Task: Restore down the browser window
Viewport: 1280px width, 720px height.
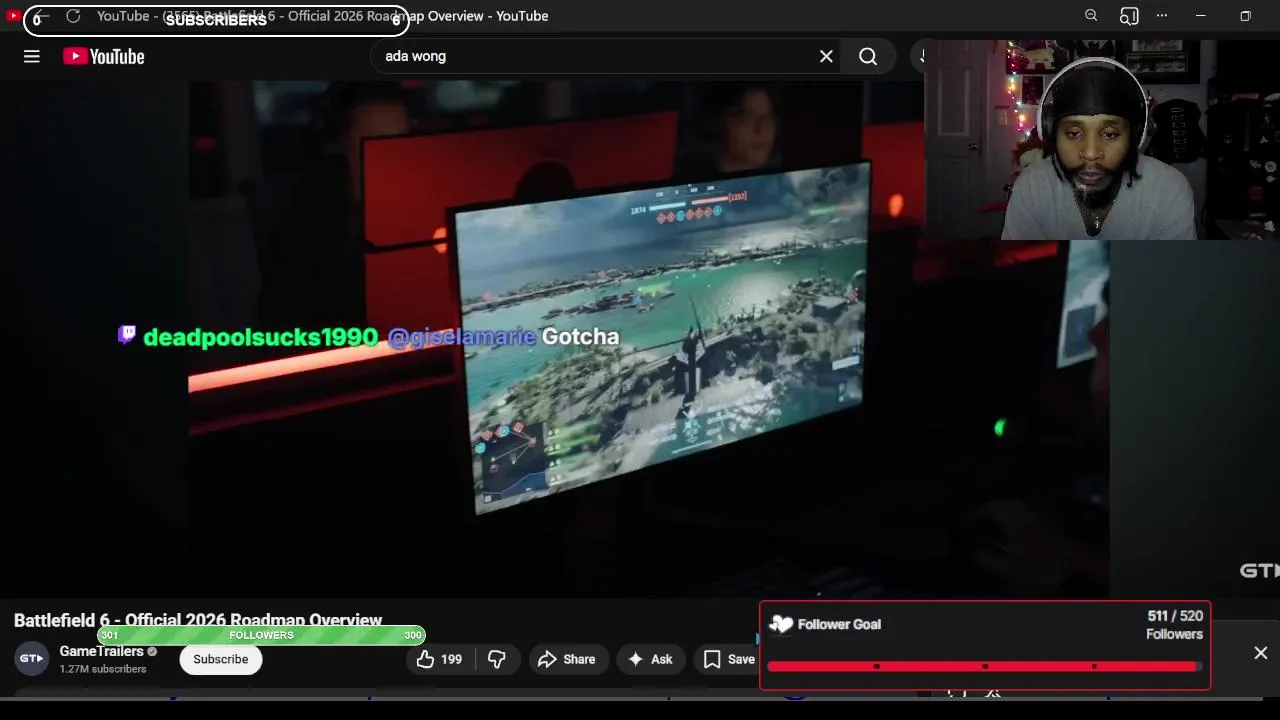Action: pyautogui.click(x=1245, y=16)
